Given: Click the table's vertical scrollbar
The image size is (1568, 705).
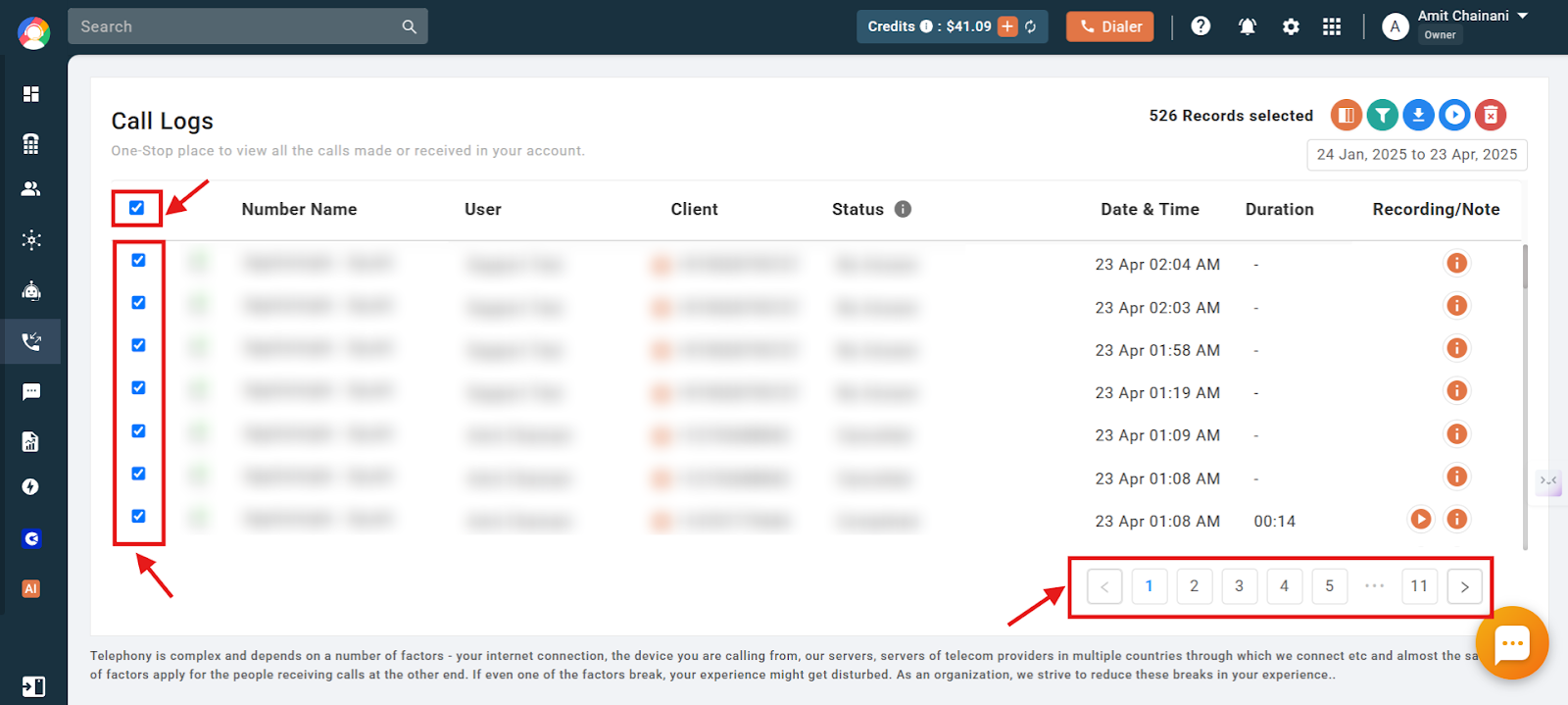Looking at the screenshot, I should click(1525, 267).
